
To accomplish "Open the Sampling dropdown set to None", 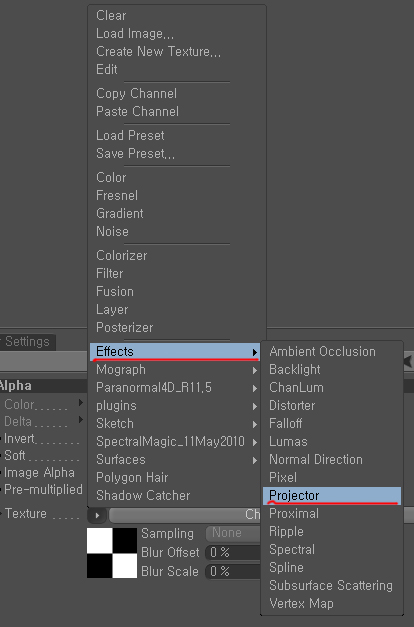I will pyautogui.click(x=233, y=533).
